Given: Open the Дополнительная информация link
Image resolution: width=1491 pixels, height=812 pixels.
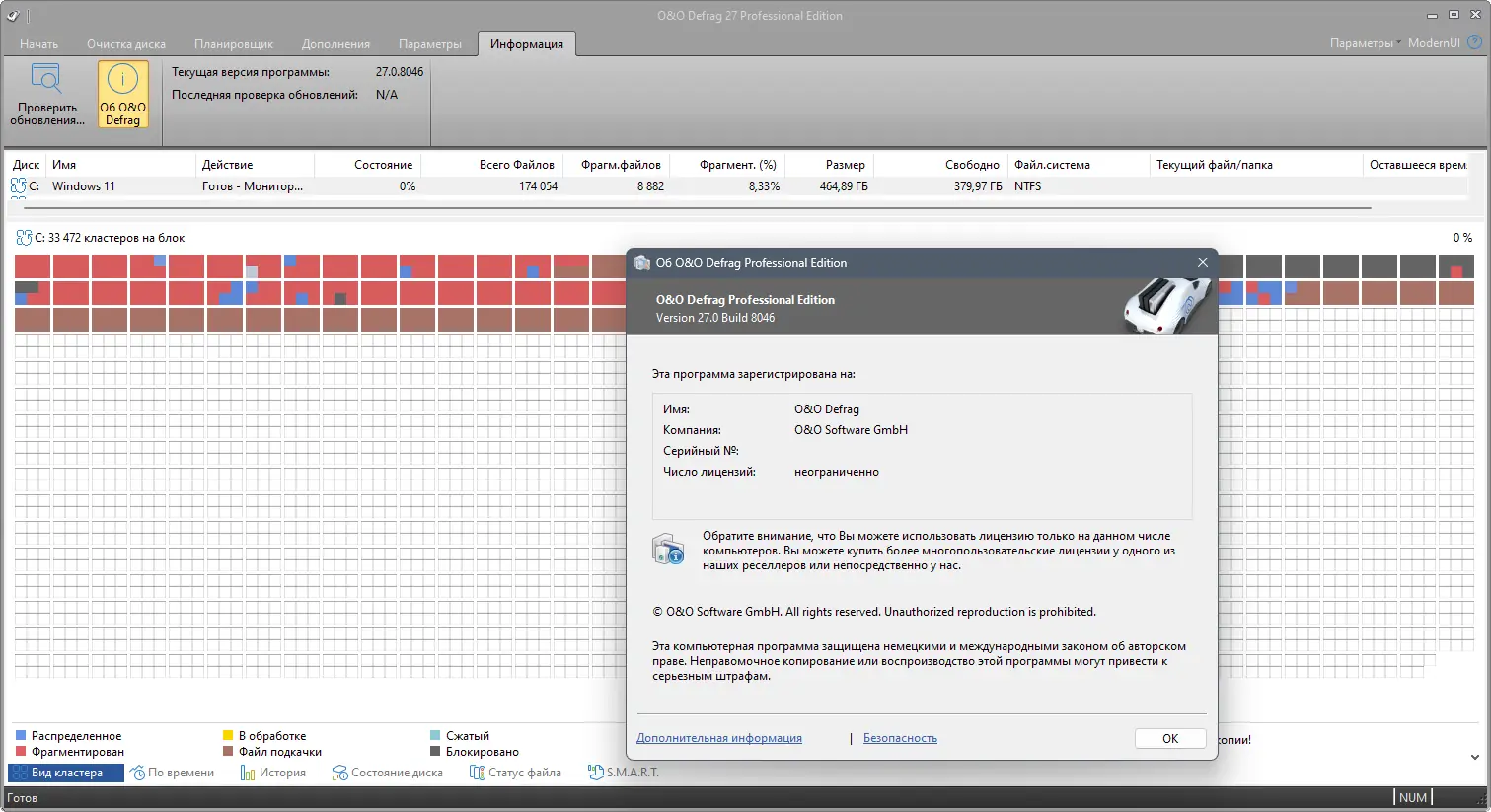Looking at the screenshot, I should tap(719, 738).
